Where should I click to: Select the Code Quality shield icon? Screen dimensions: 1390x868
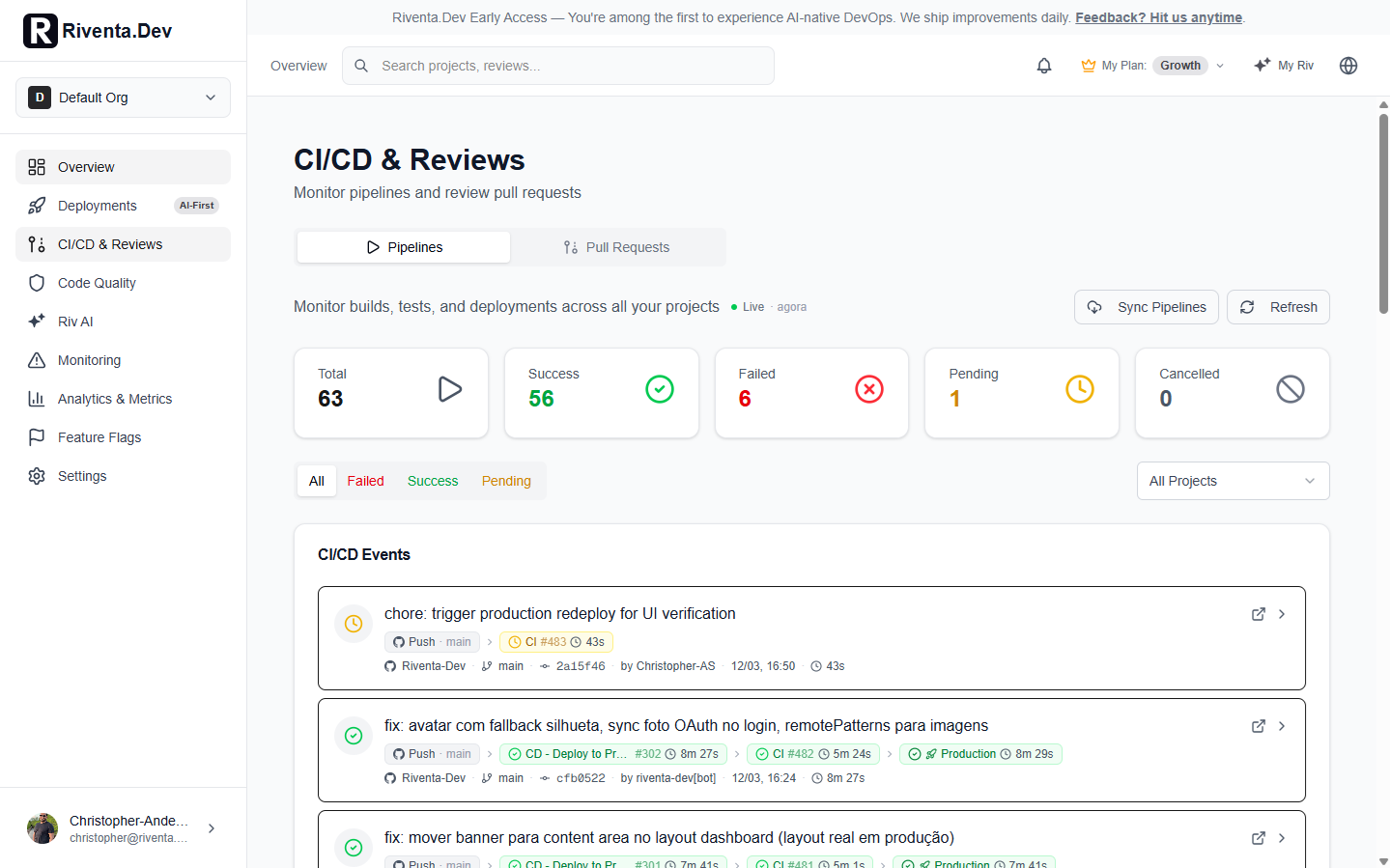36,282
